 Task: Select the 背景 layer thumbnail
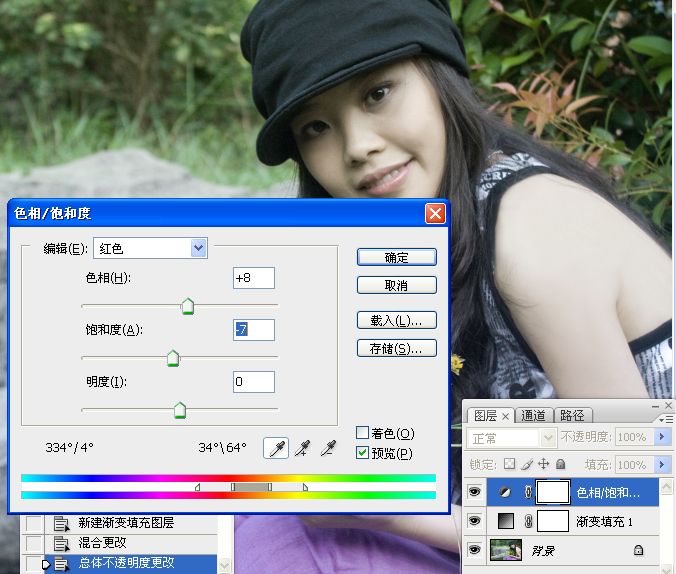(506, 550)
